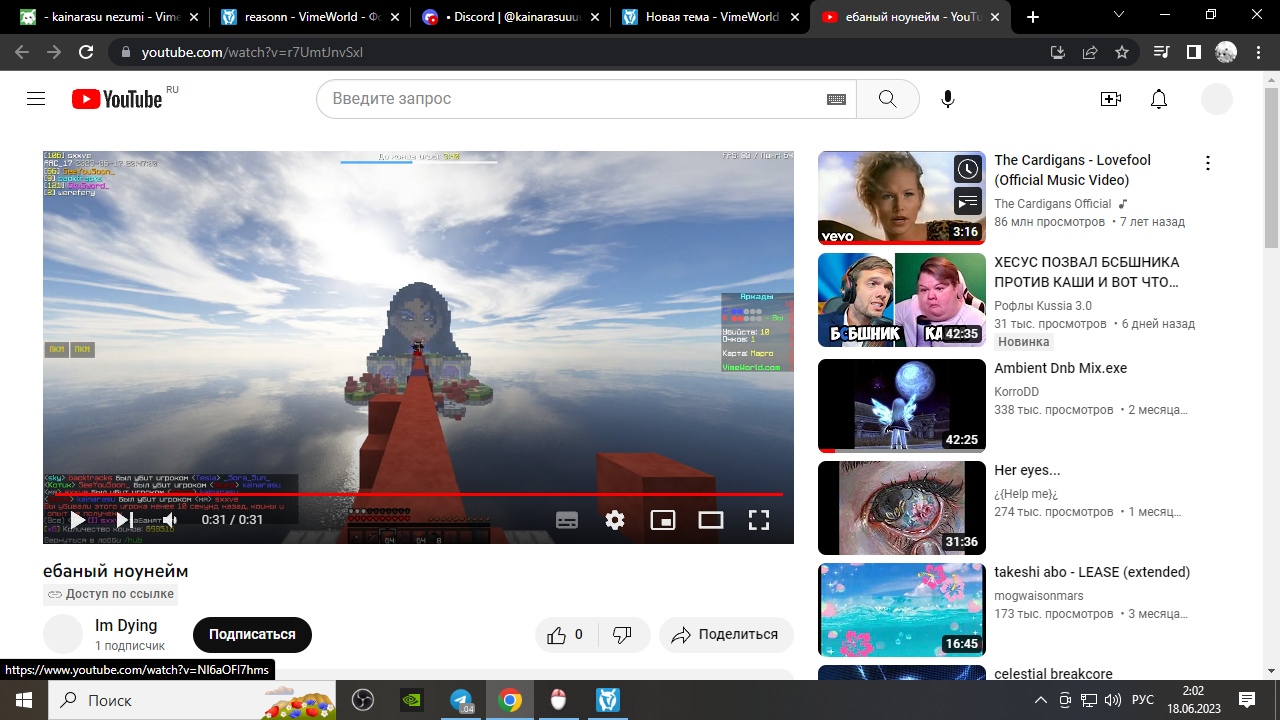This screenshot has width=1280, height=720.
Task: Open YouTube notifications bell
Action: coord(1159,99)
